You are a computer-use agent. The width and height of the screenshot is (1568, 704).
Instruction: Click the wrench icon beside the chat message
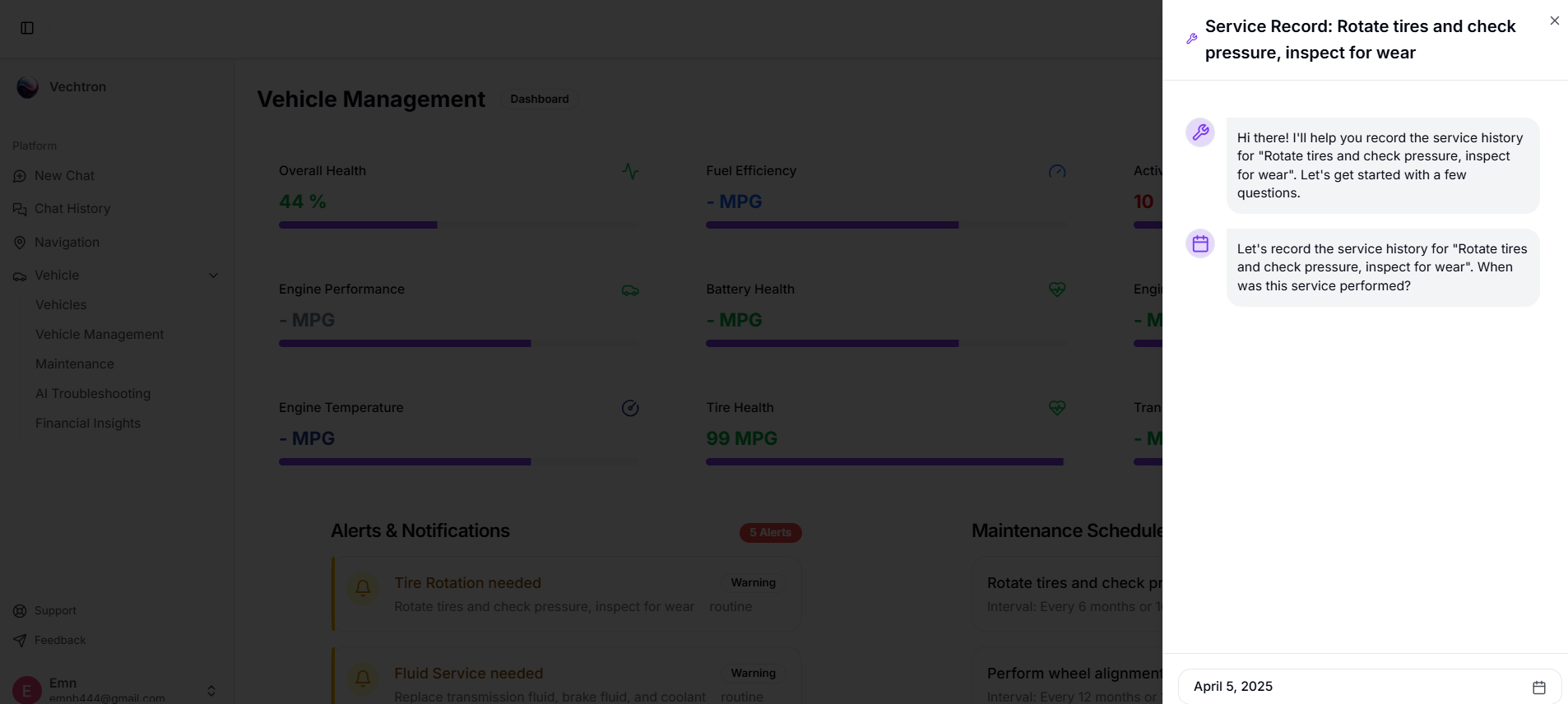1199,132
